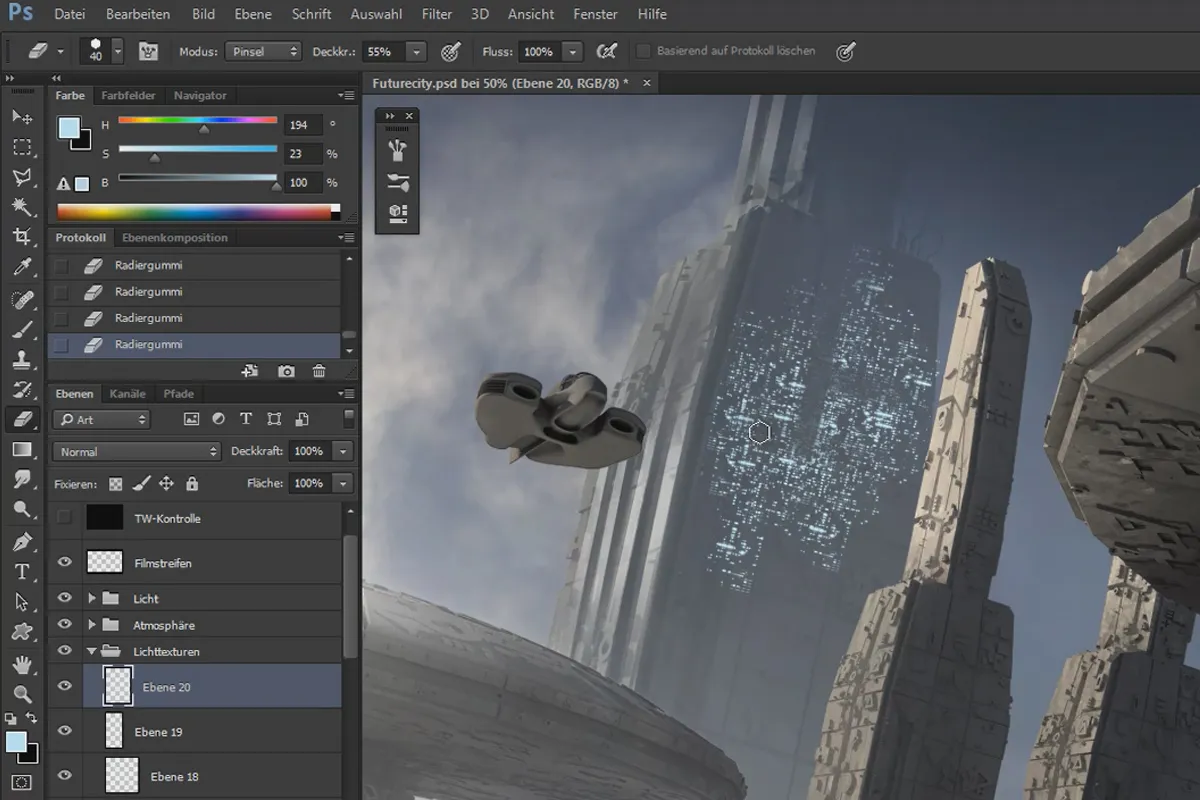Create new snapshot camera icon
Image resolution: width=1200 pixels, height=800 pixels.
[x=286, y=371]
